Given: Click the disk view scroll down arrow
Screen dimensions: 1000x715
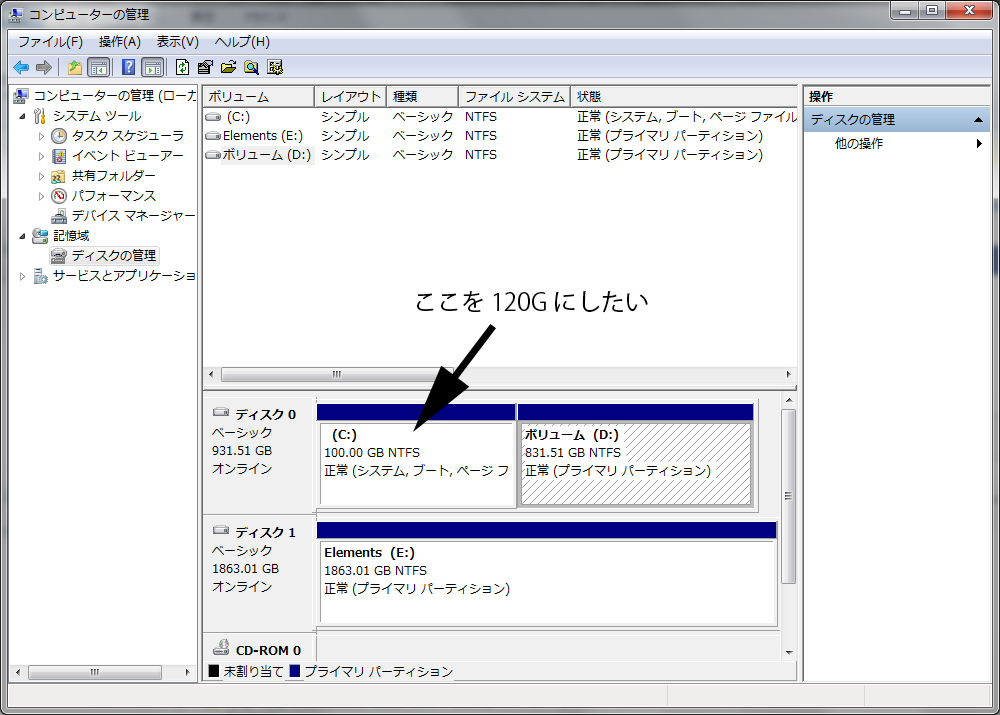Looking at the screenshot, I should (789, 652).
